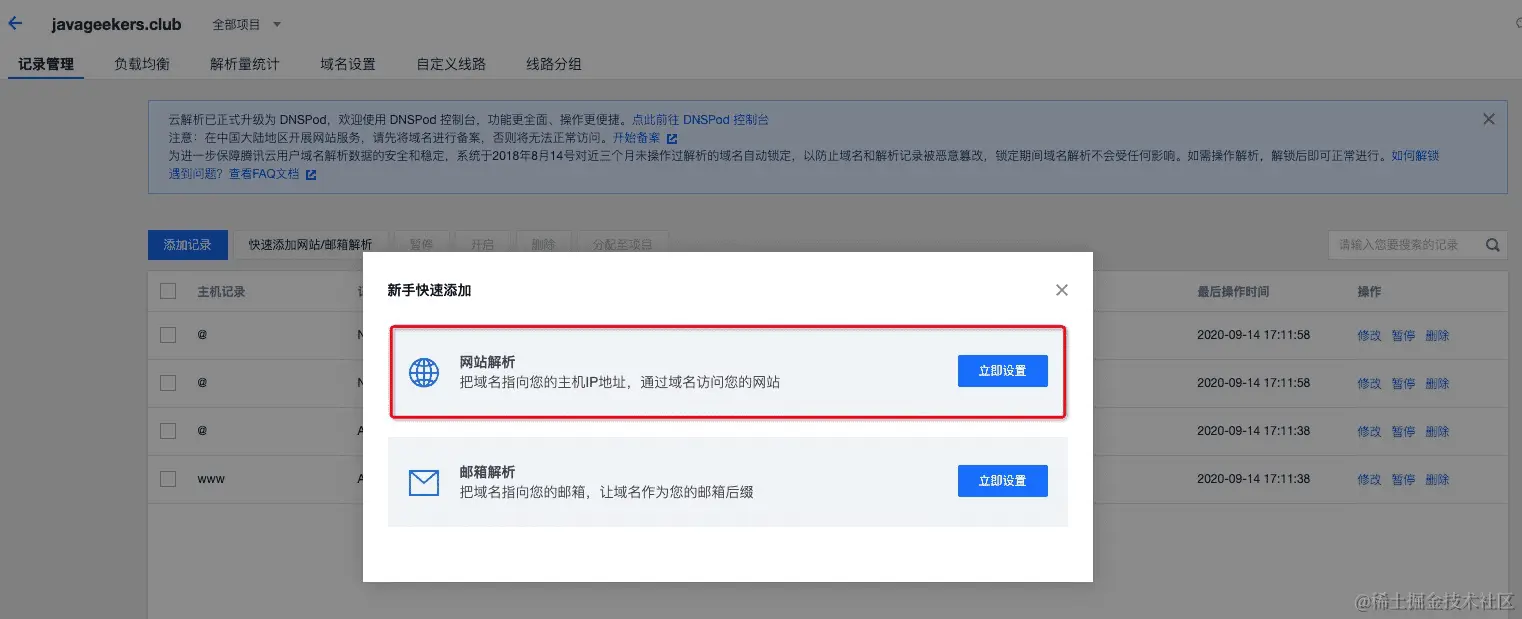Check the checkbox for the www record row
The width and height of the screenshot is (1522, 619).
click(x=167, y=478)
